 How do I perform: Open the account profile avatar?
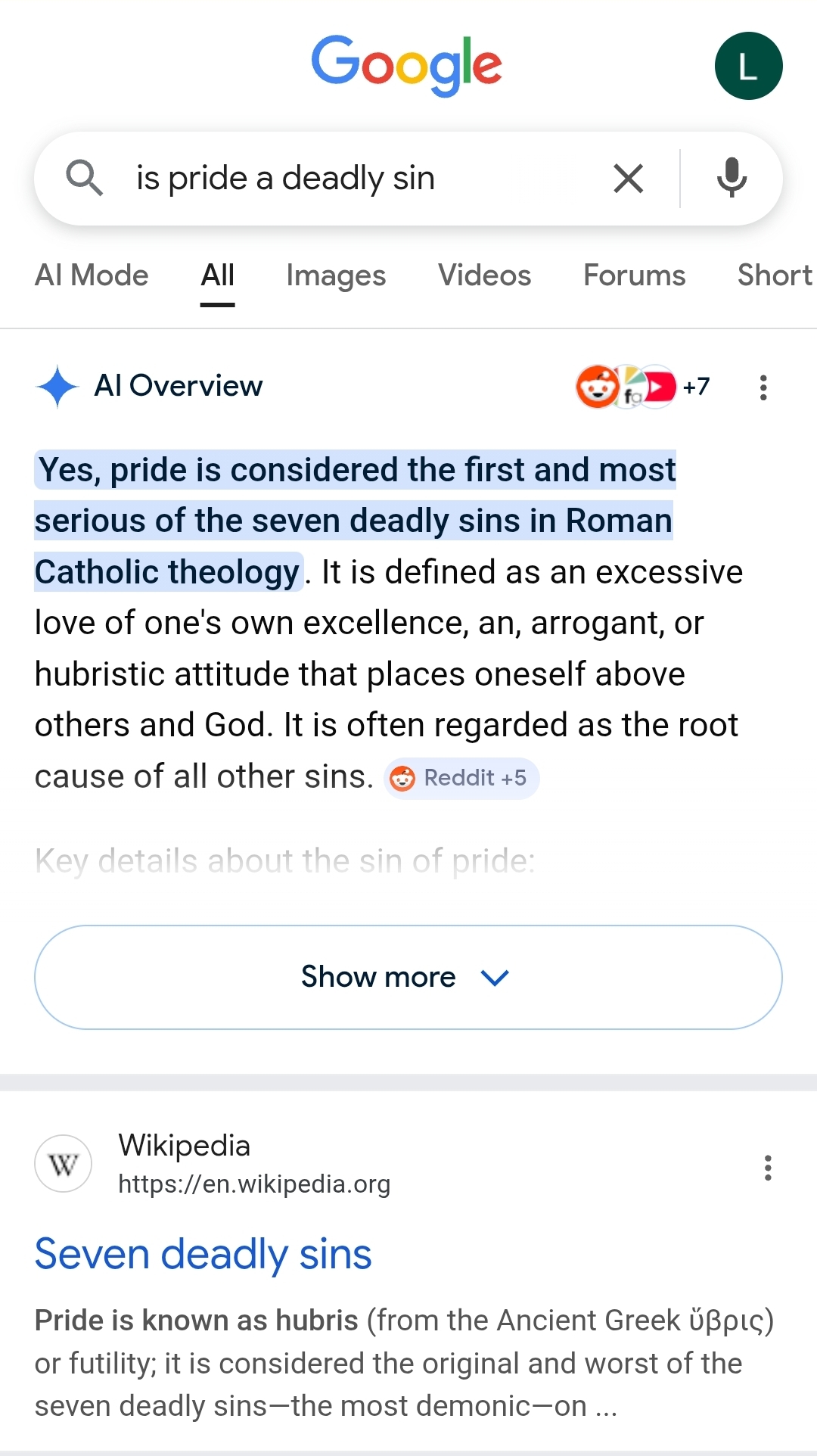pos(748,66)
